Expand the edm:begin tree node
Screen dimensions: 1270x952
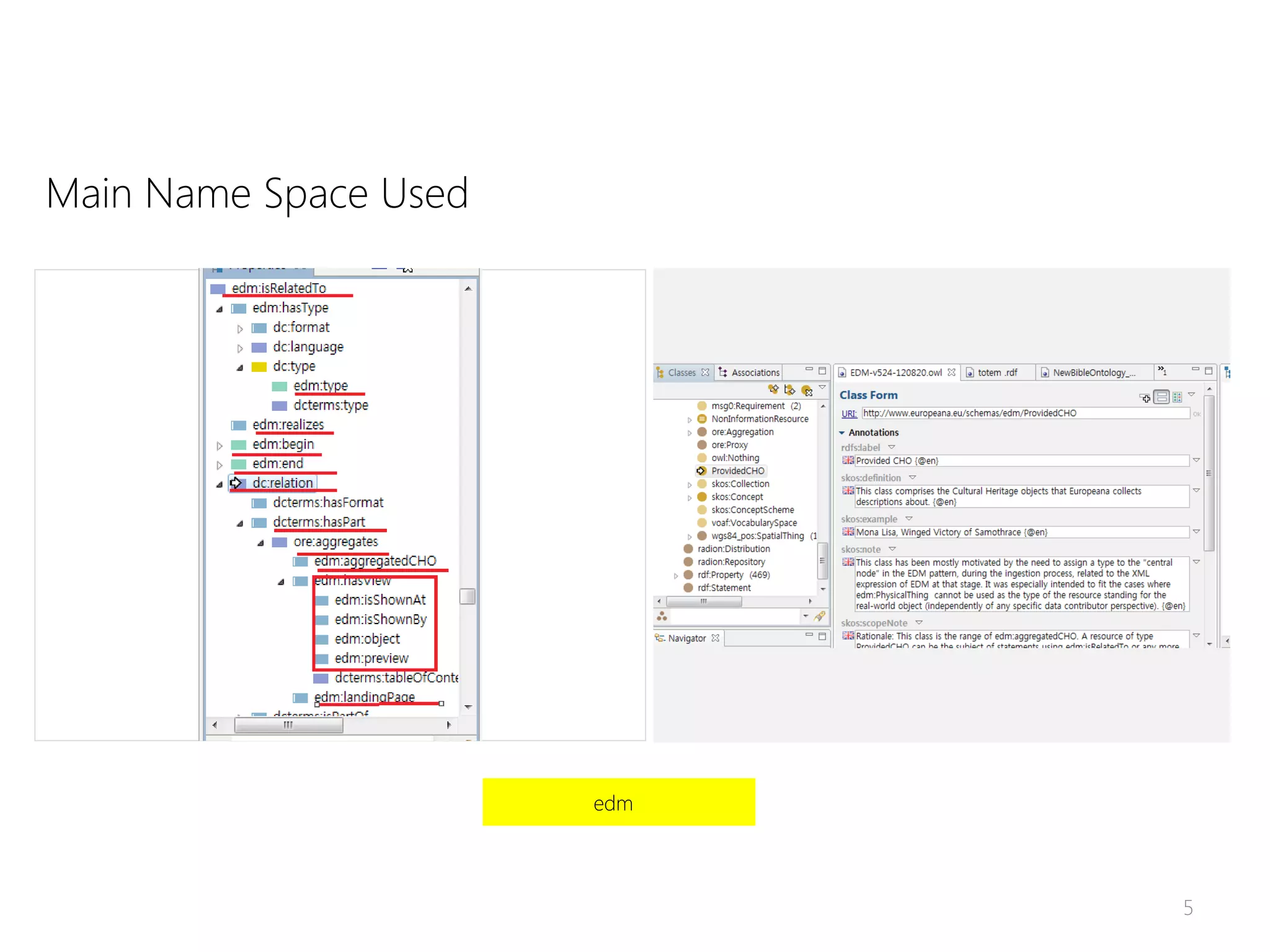[x=219, y=445]
